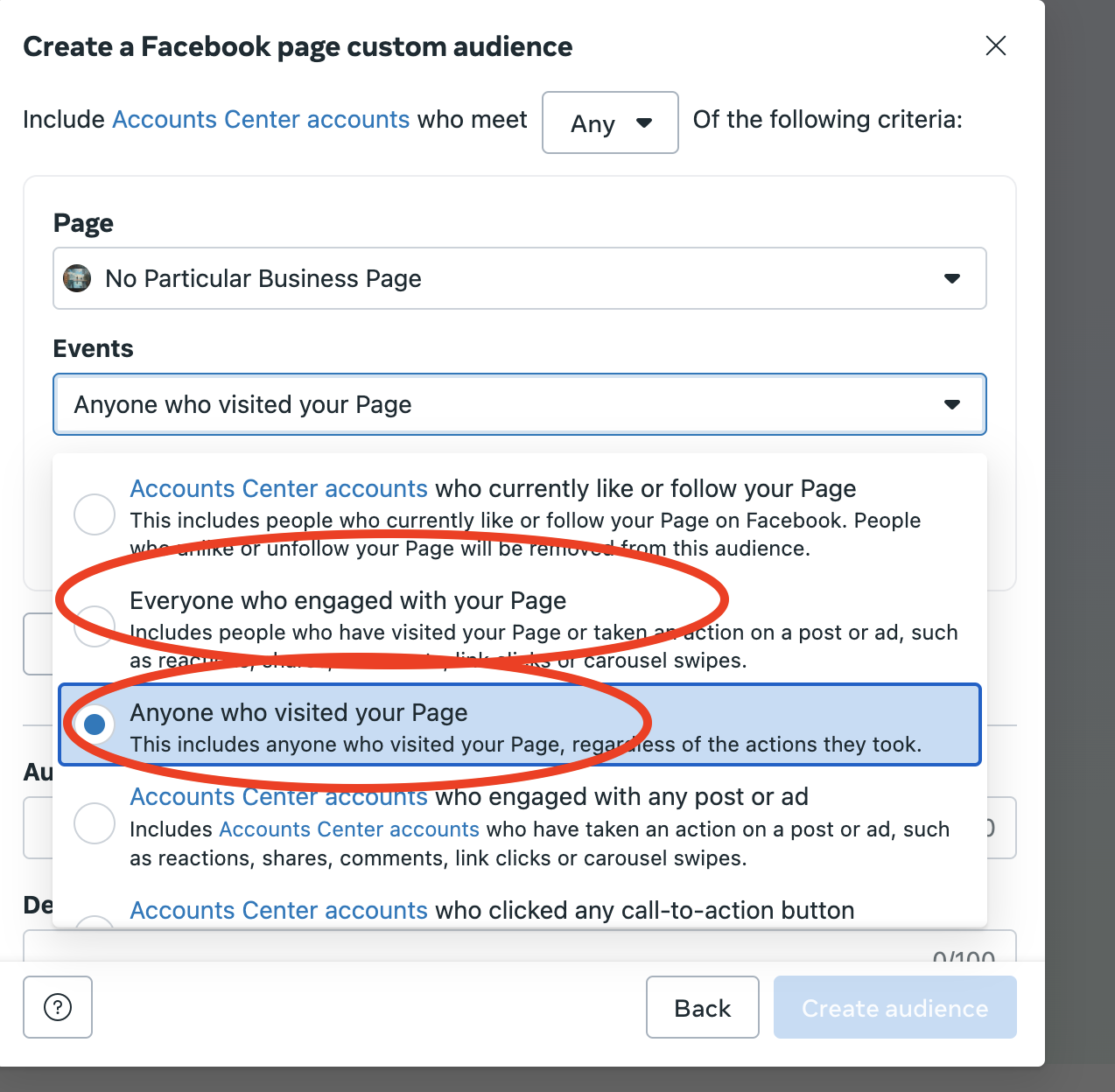
Task: Close the custom audience dialog
Action: 996,45
